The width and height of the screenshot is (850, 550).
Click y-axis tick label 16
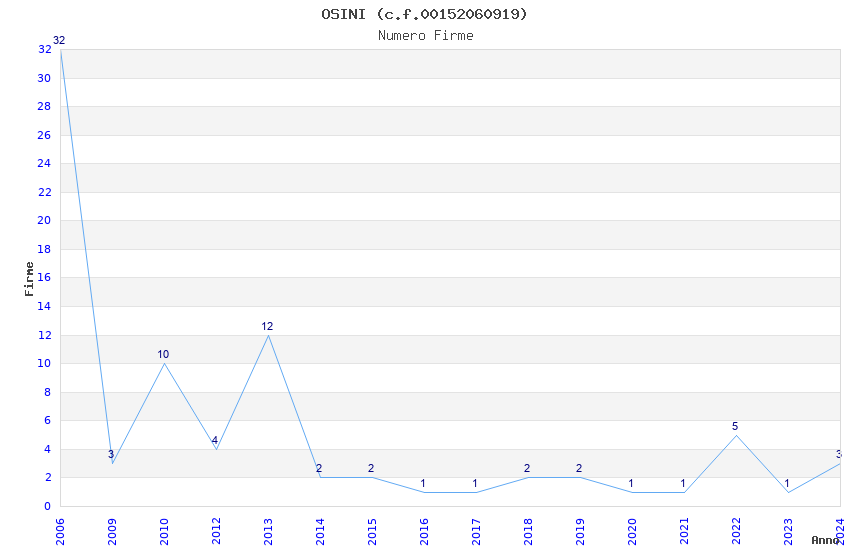[44, 277]
